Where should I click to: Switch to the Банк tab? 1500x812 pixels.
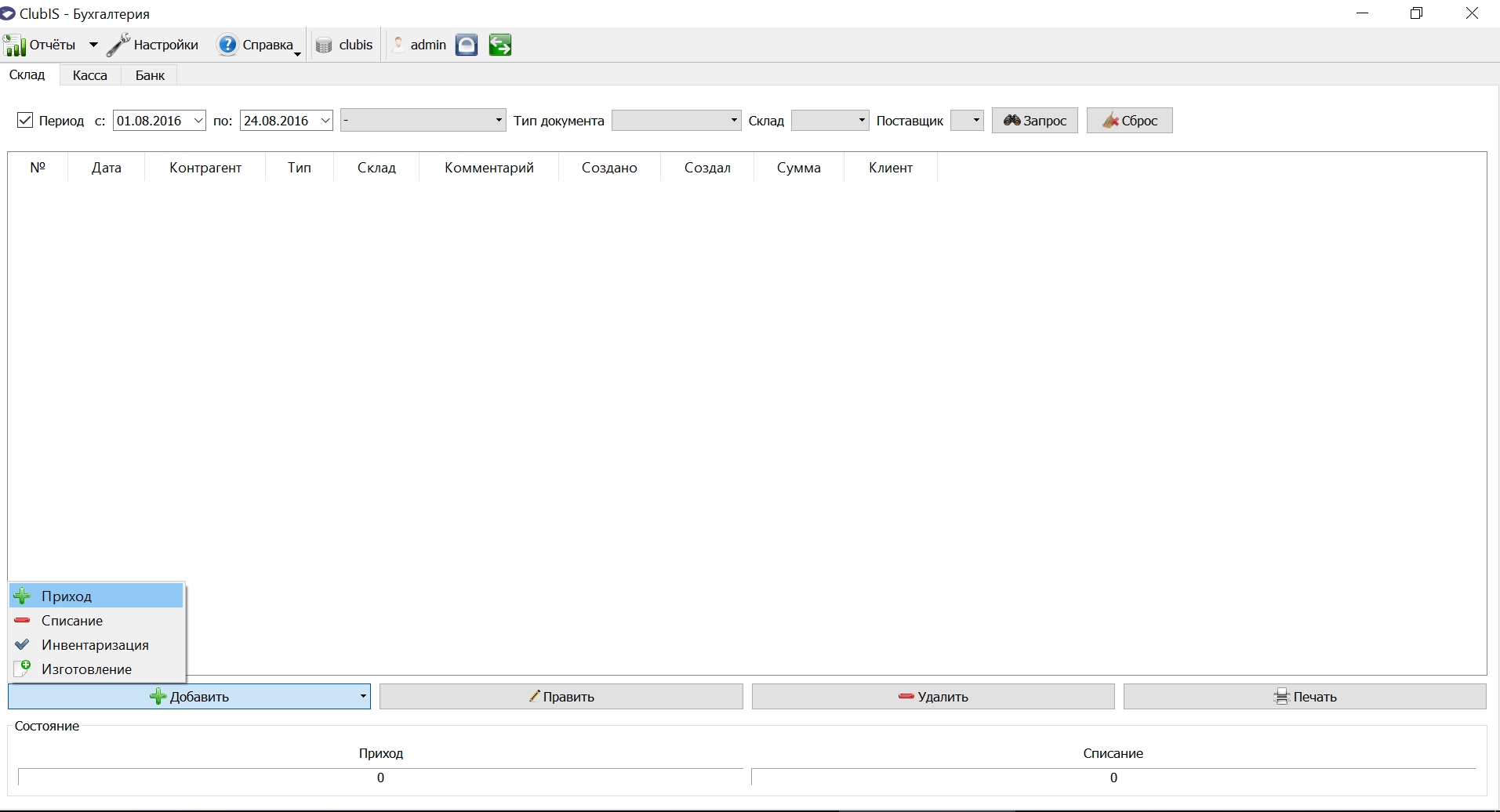point(150,75)
